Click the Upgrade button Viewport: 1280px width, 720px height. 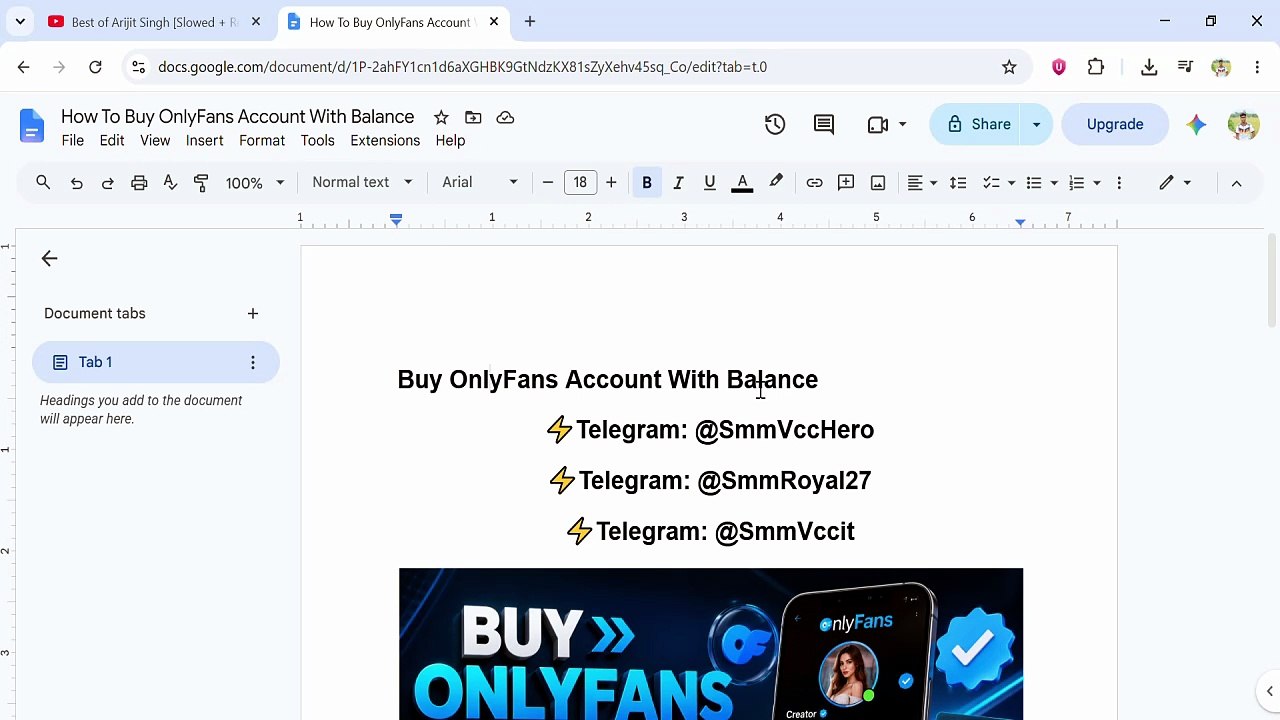point(1115,124)
